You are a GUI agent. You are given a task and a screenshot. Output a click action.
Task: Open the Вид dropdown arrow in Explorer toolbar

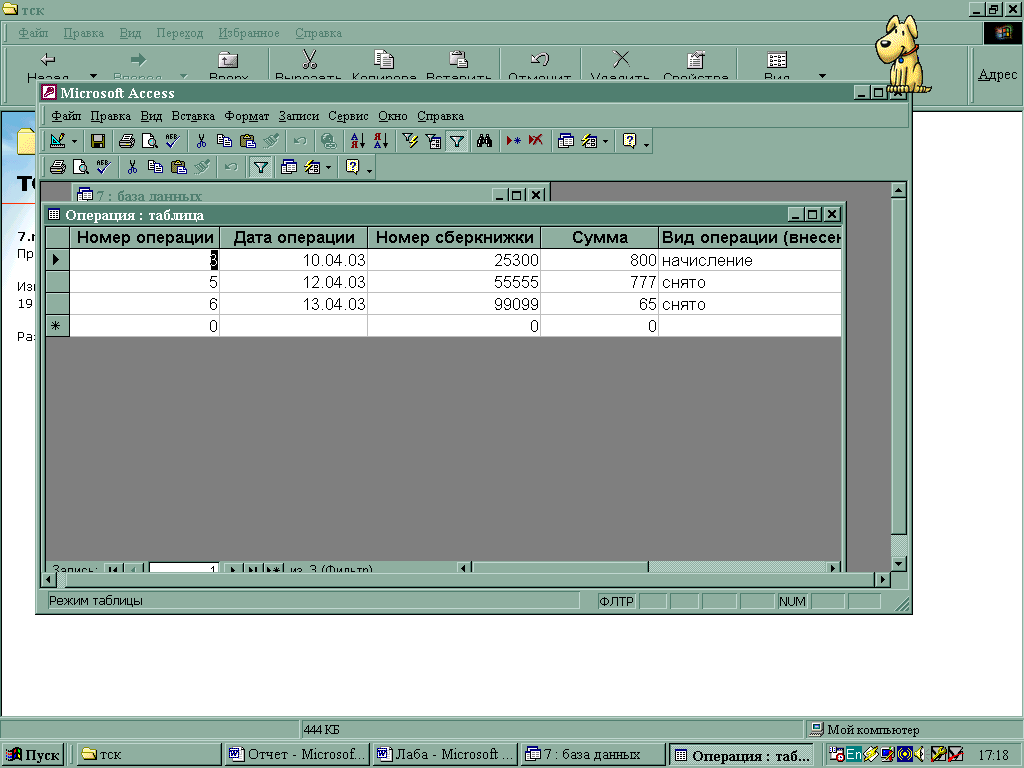coord(822,76)
